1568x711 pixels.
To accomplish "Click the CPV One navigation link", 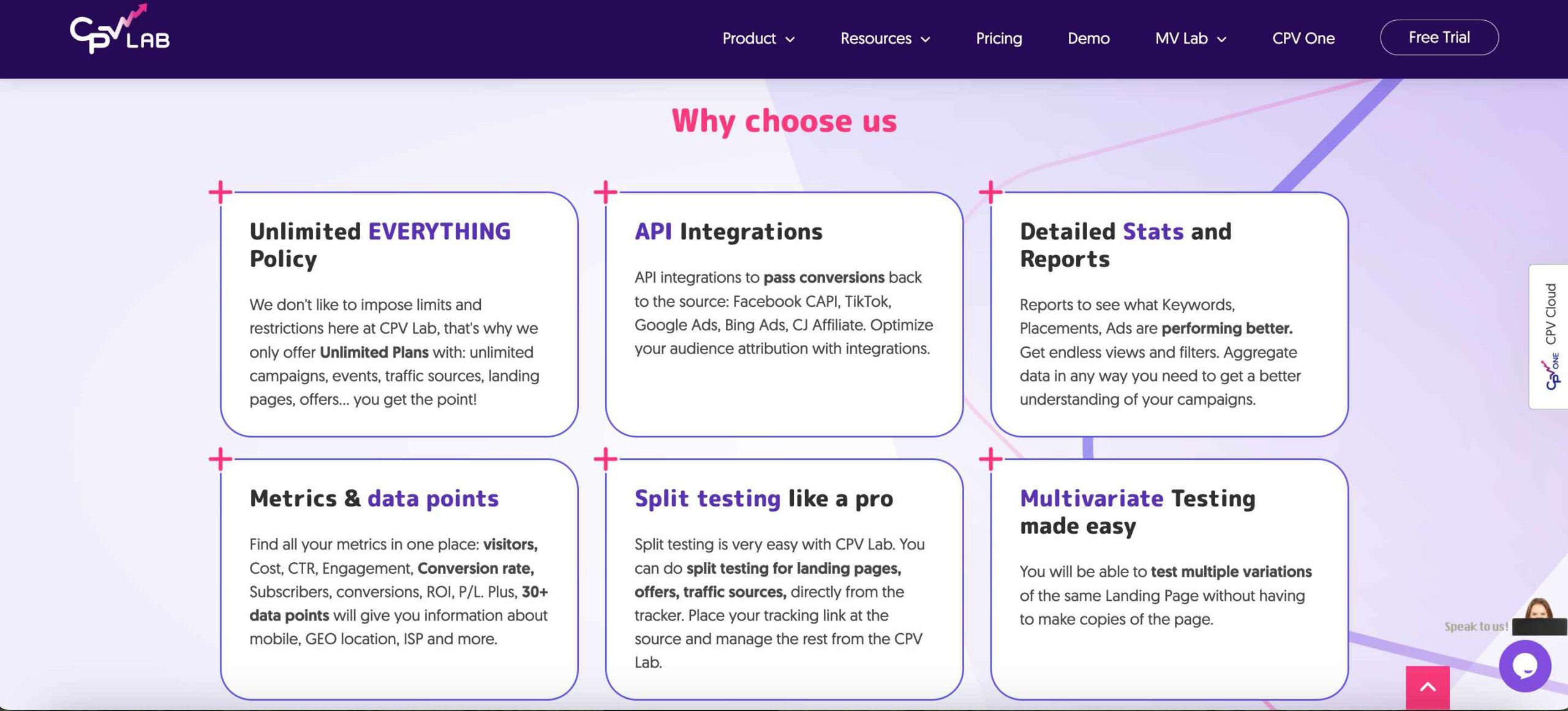I will tap(1303, 37).
